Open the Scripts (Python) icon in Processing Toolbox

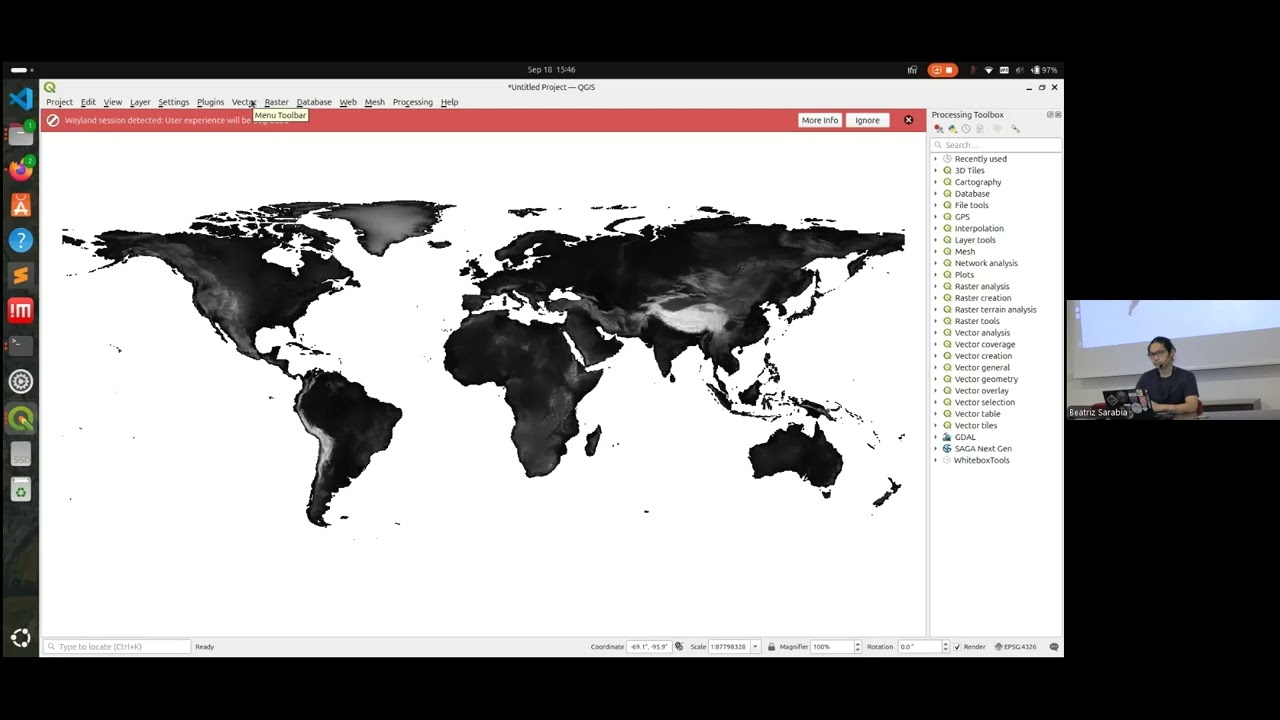point(952,129)
